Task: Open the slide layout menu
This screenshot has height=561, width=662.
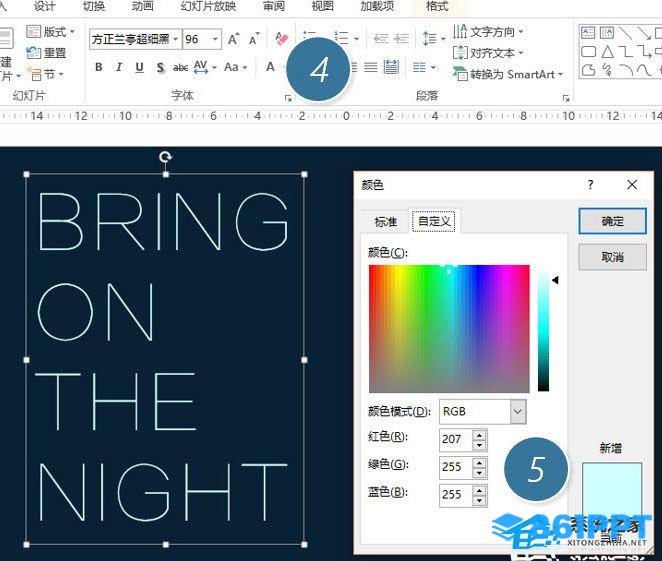Action: 51,32
